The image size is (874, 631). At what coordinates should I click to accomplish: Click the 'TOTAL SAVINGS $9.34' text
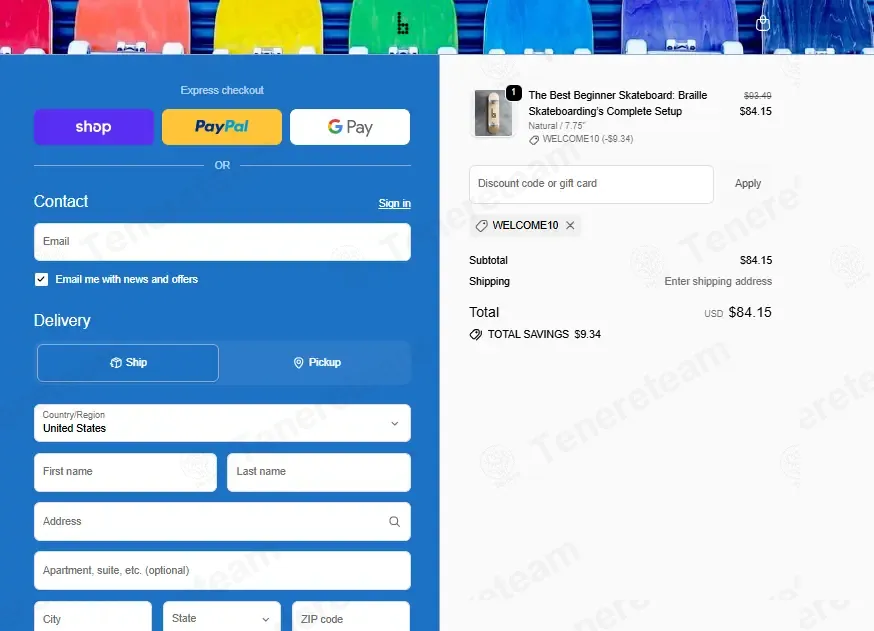click(544, 334)
